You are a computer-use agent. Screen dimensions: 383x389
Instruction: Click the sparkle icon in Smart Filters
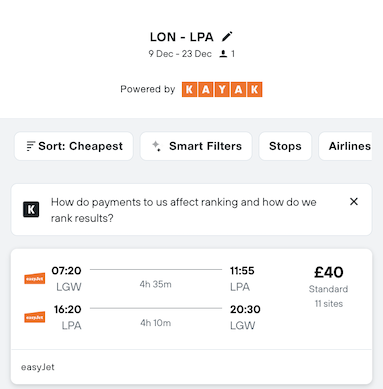click(x=156, y=146)
